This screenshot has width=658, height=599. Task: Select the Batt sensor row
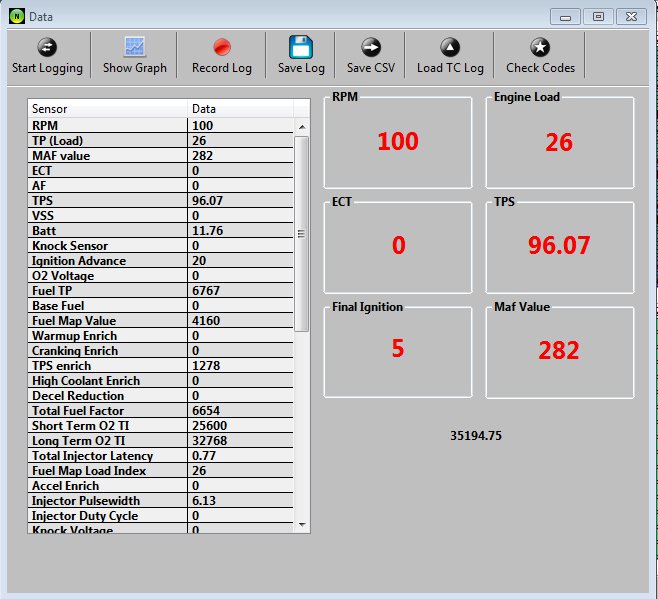108,230
